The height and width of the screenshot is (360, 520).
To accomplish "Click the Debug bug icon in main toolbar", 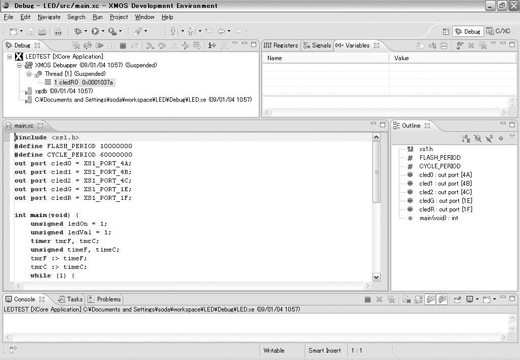I will click(x=78, y=31).
